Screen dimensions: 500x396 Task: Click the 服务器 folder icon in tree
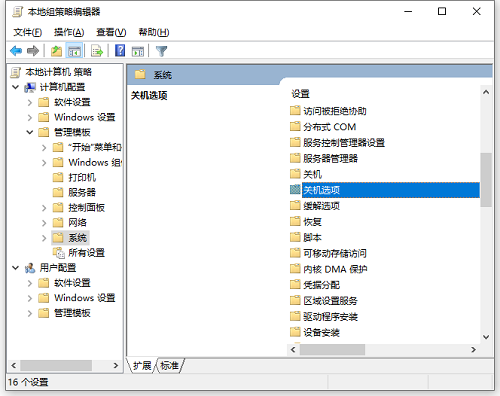(58, 192)
